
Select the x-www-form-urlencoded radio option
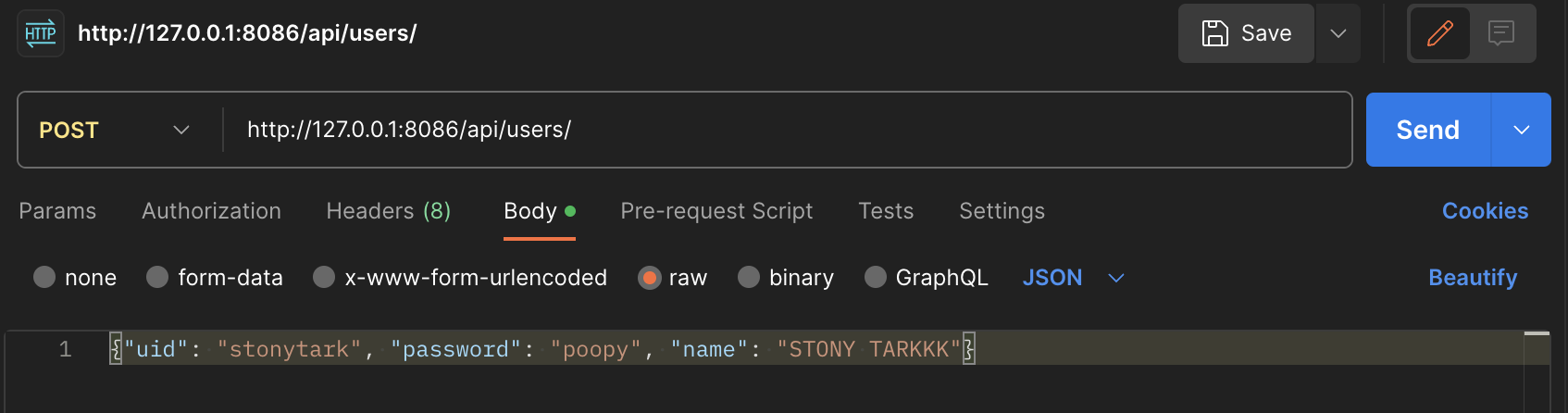coord(324,277)
